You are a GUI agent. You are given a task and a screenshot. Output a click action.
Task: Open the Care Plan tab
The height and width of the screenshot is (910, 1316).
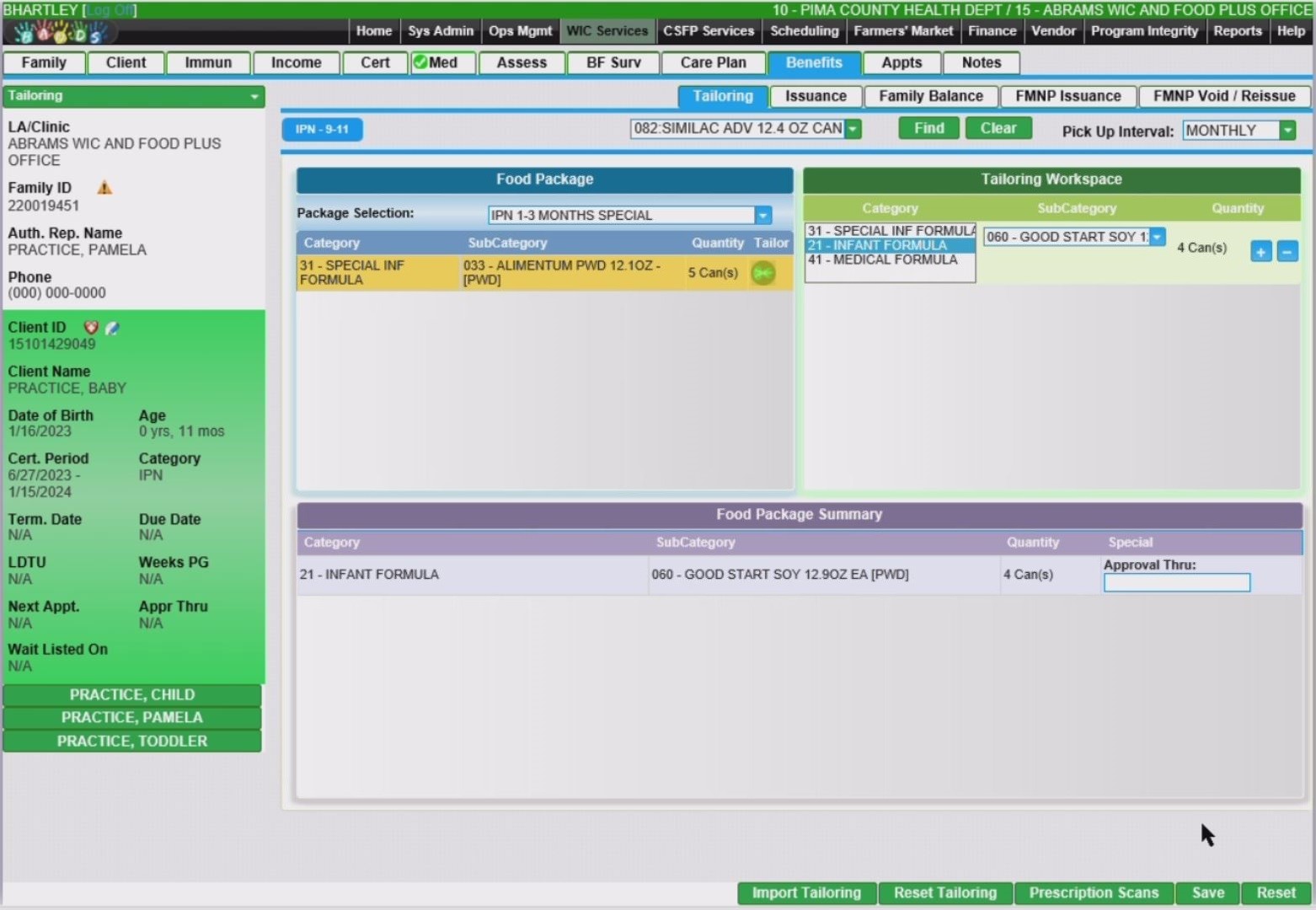click(x=713, y=63)
